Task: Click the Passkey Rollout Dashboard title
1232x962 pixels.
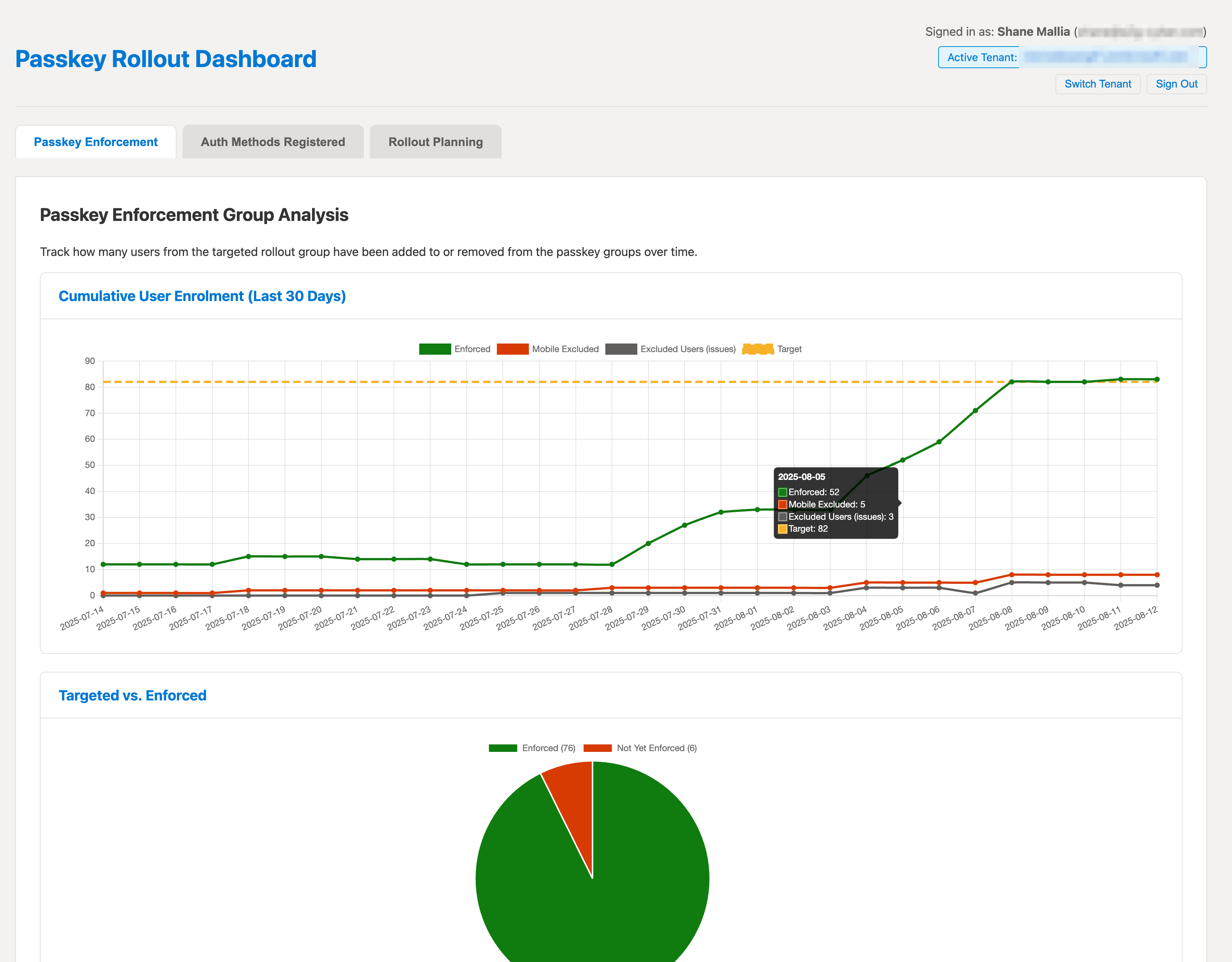Action: 166,58
